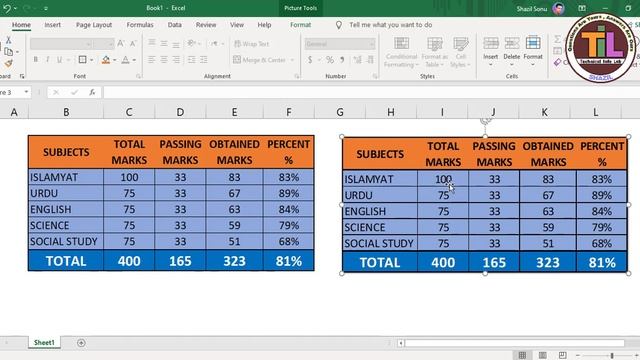Toggle Underline formatting
The height and width of the screenshot is (360, 640).
click(59, 60)
